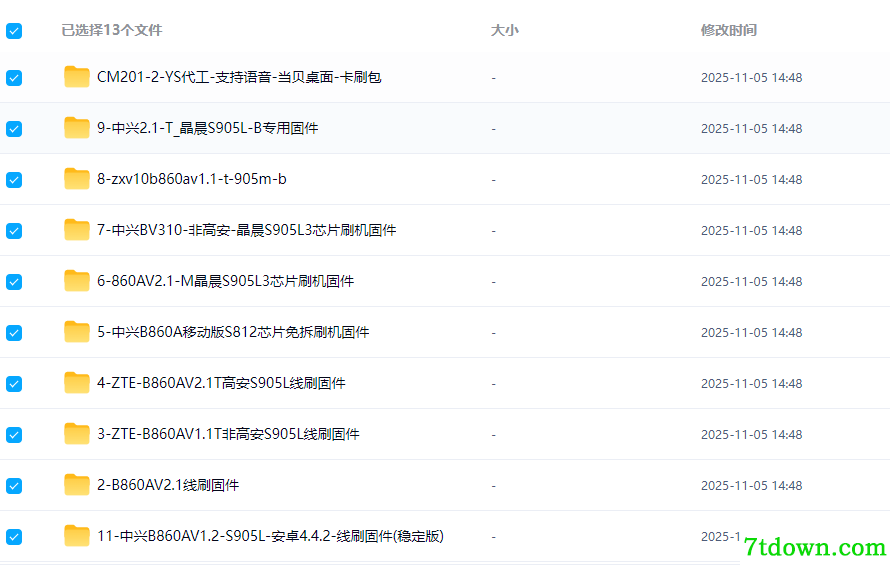Open 4-ZTE-B860AV2.1T高安S905L线刷固件 folder name
The image size is (890, 566).
[x=221, y=383]
